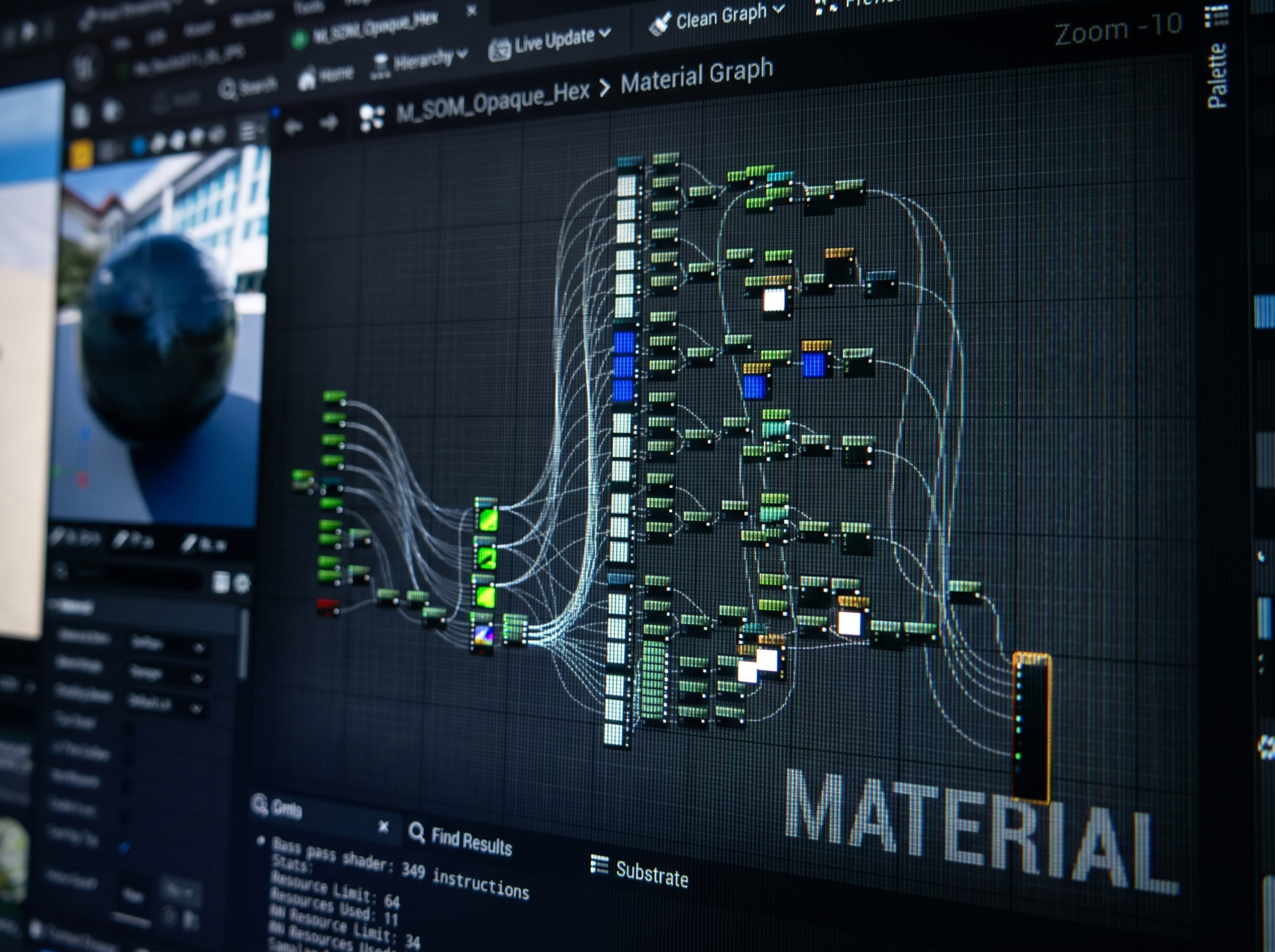Close the M_SOM_Opaque_Hex tab
The width and height of the screenshot is (1275, 952).
[471, 11]
